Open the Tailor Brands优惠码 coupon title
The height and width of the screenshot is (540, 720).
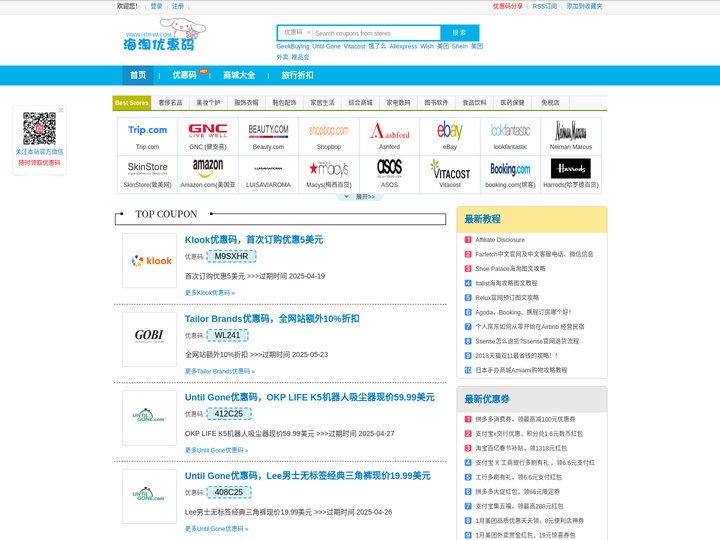point(272,319)
